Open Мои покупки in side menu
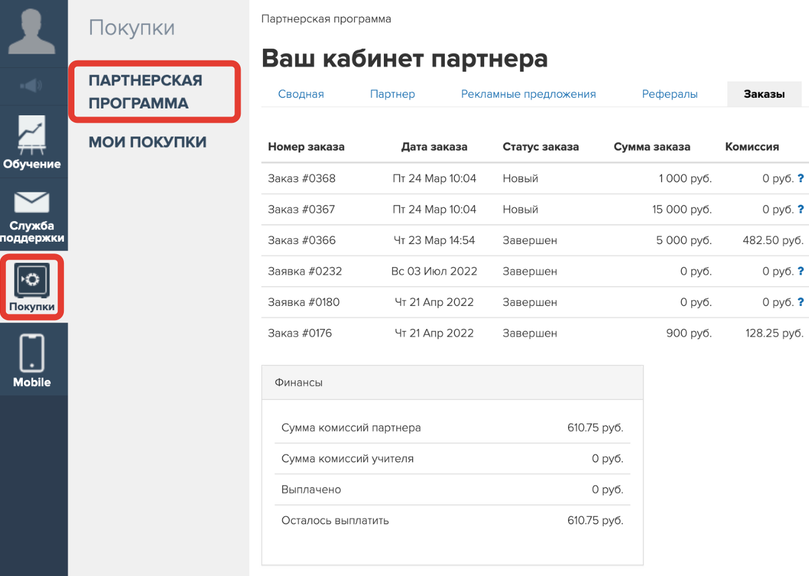Viewport: 809px width, 576px height. point(147,142)
